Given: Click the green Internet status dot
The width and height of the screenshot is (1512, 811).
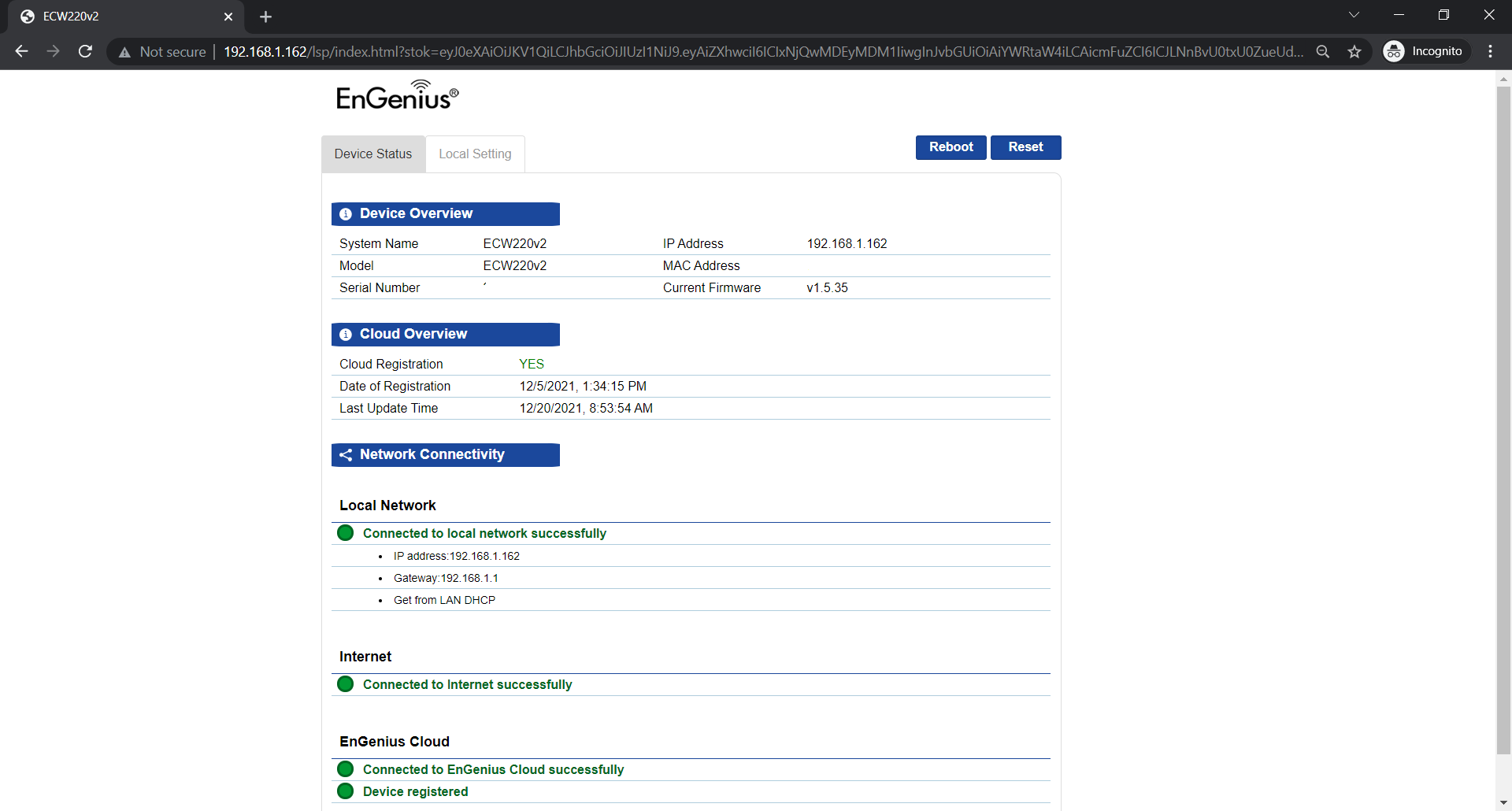Looking at the screenshot, I should point(345,684).
